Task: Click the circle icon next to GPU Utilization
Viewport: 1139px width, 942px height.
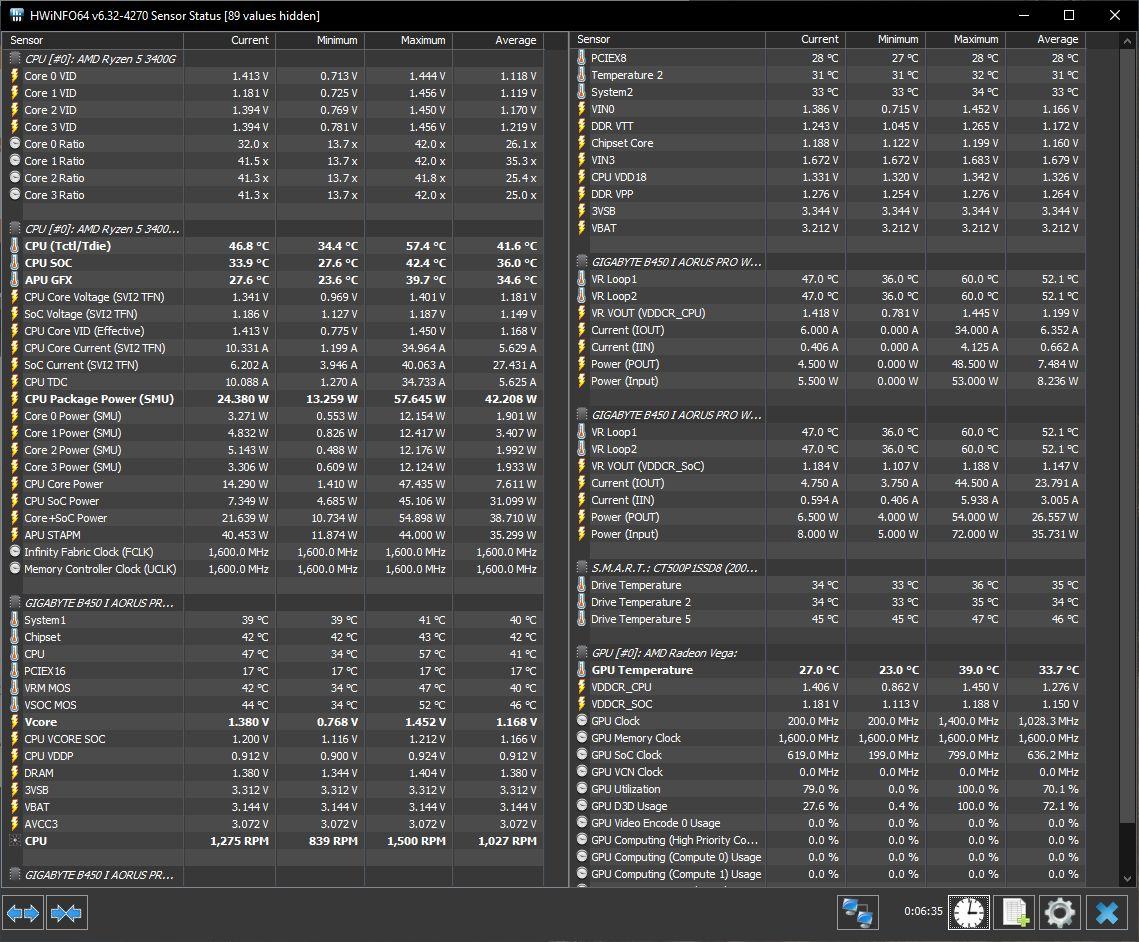Action: [x=582, y=789]
